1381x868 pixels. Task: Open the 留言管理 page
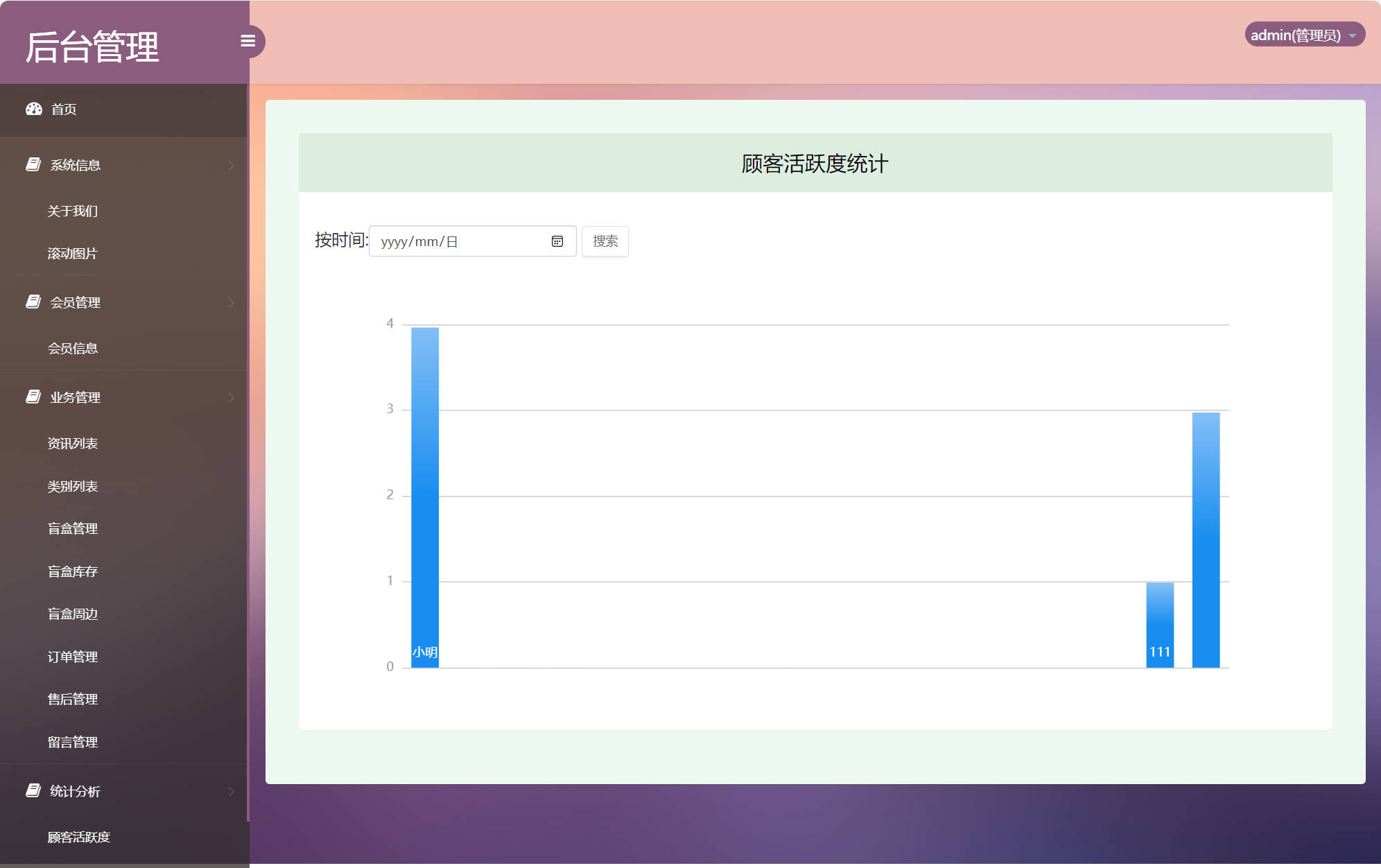point(72,741)
